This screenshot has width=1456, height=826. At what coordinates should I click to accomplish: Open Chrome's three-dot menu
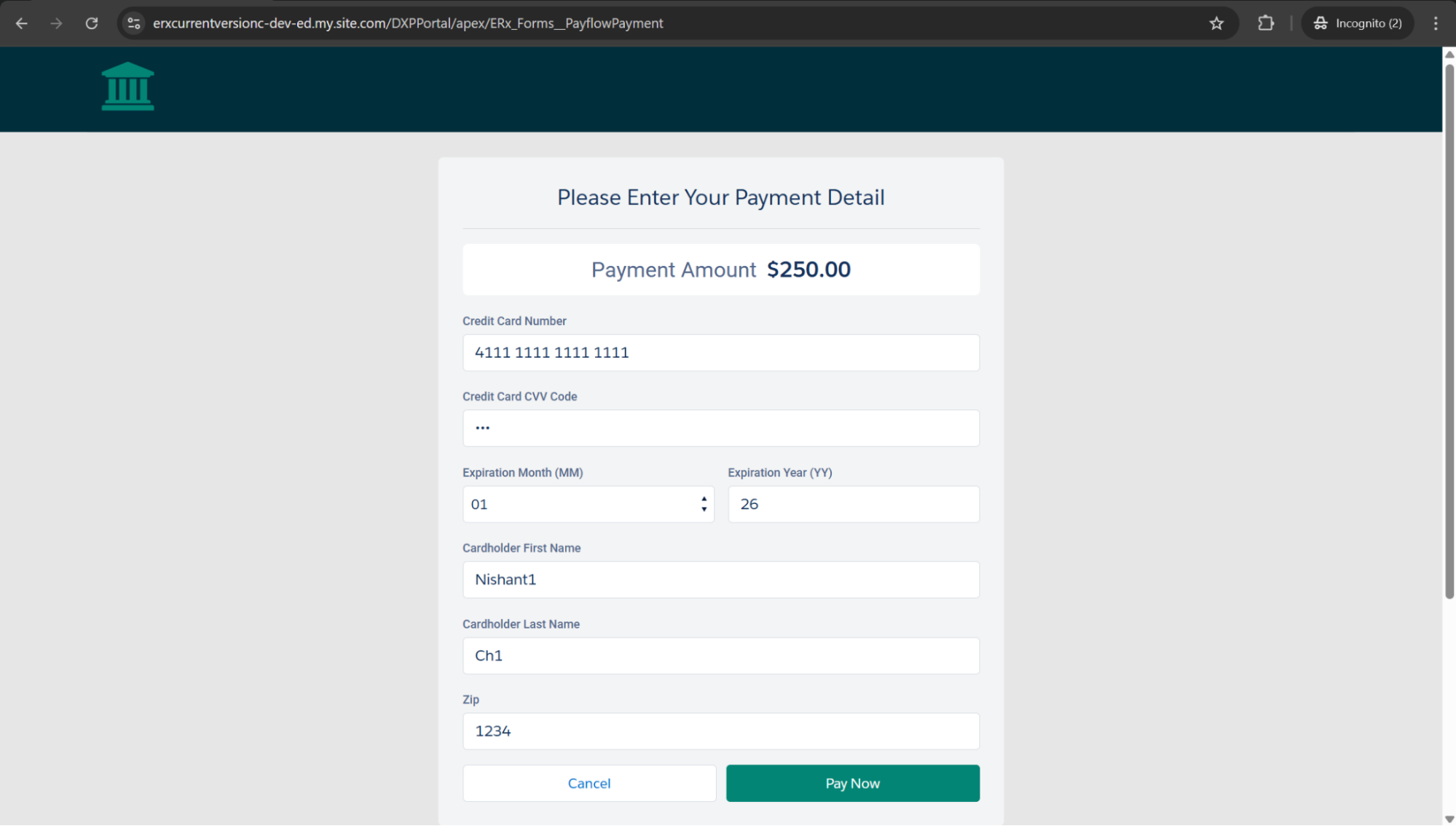point(1436,23)
